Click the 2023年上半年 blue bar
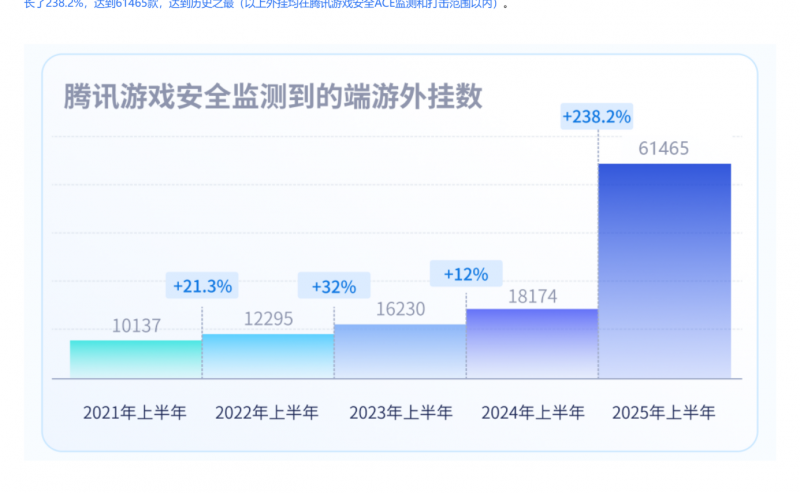 point(400,351)
